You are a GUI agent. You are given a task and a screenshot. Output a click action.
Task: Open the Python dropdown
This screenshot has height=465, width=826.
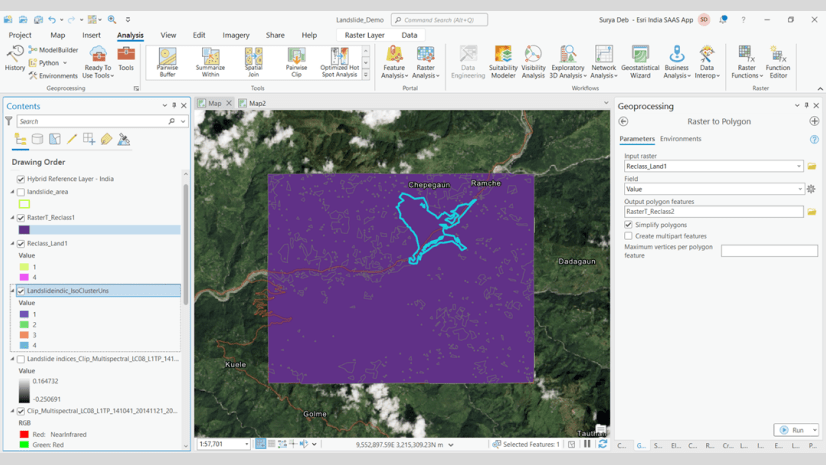[65, 63]
